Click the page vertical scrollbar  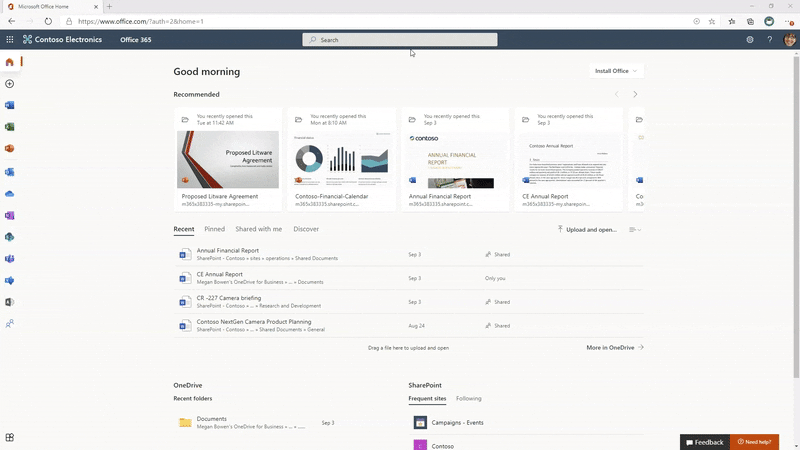[796, 217]
